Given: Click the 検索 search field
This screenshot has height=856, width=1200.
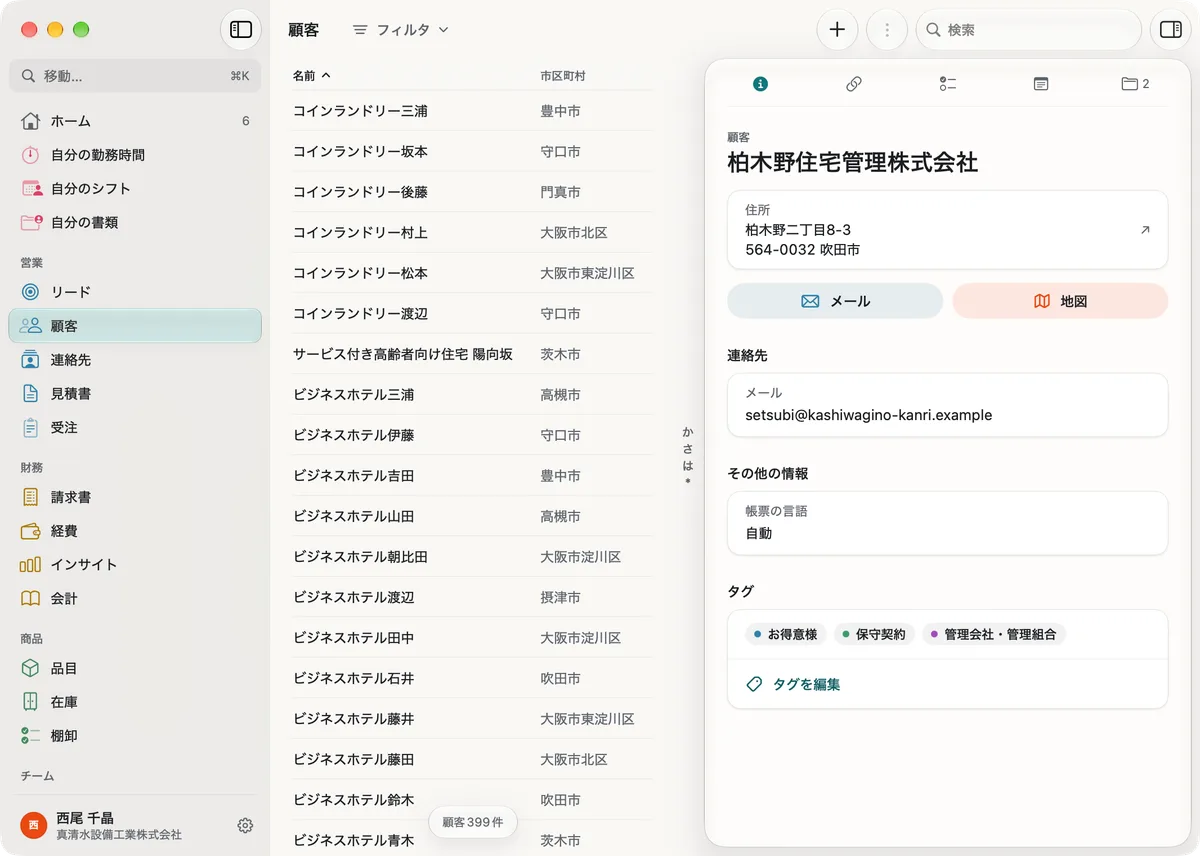Looking at the screenshot, I should pyautogui.click(x=1028, y=30).
